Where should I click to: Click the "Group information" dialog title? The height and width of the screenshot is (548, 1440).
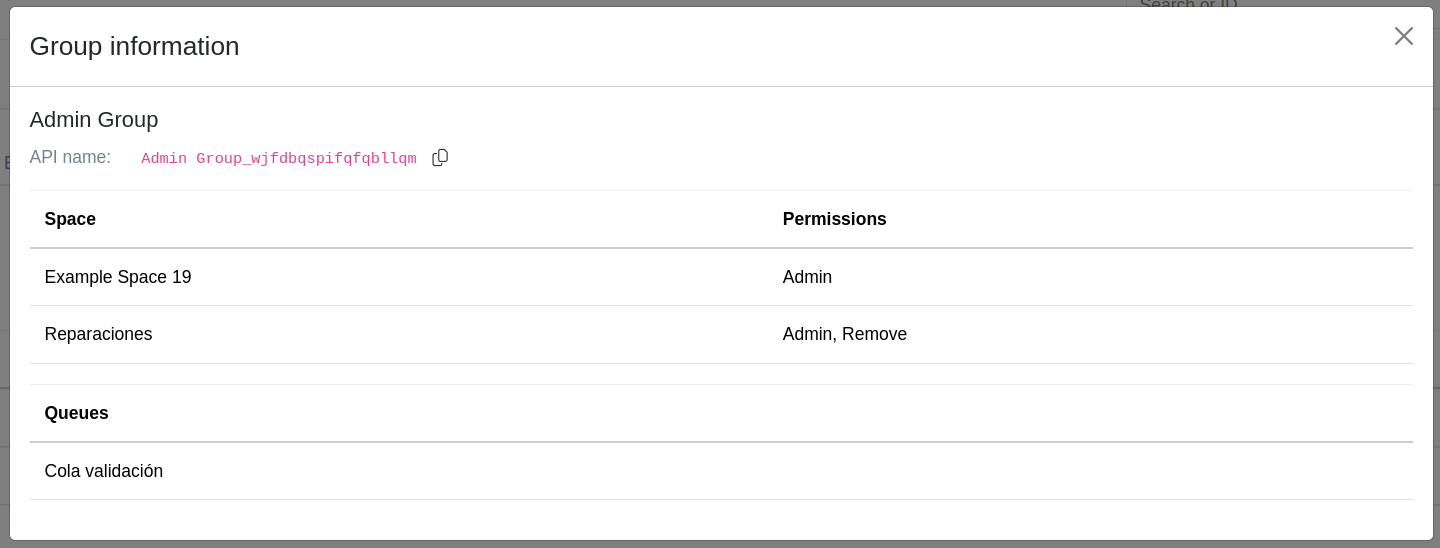(x=134, y=46)
